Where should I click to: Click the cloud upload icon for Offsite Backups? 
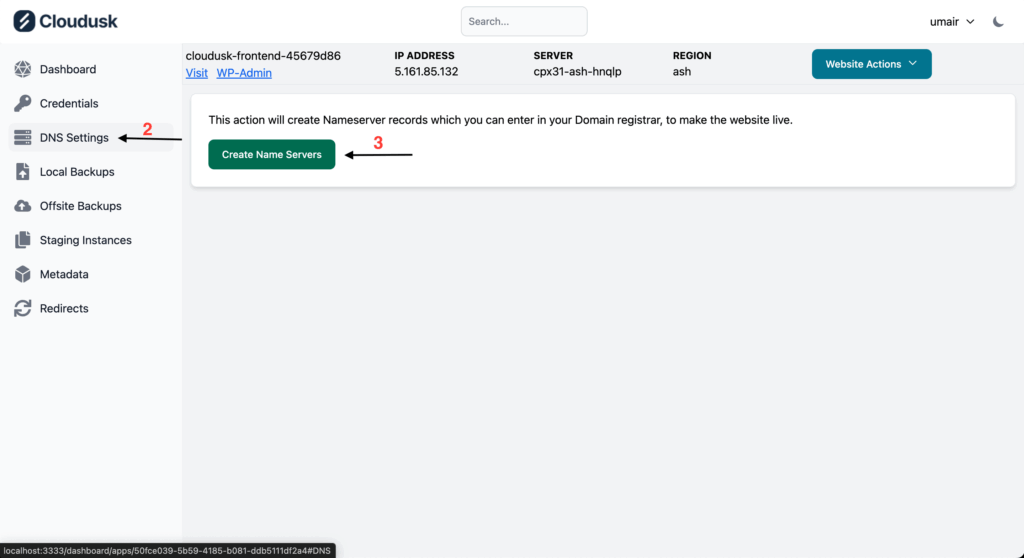(x=22, y=206)
